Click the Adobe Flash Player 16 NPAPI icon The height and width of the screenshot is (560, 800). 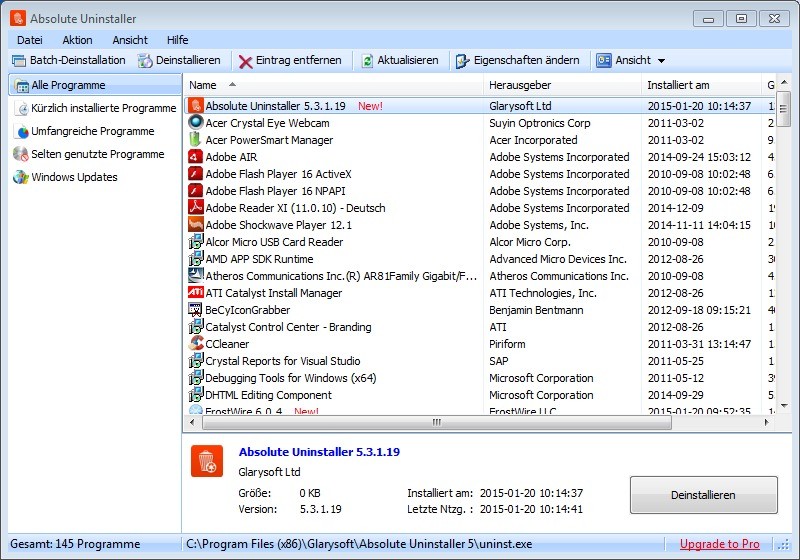195,190
